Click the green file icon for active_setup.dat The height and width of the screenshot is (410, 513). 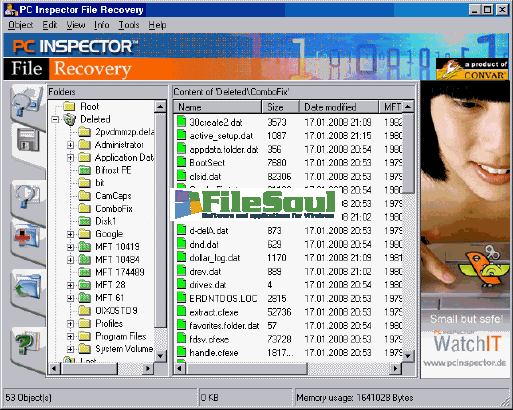point(181,135)
